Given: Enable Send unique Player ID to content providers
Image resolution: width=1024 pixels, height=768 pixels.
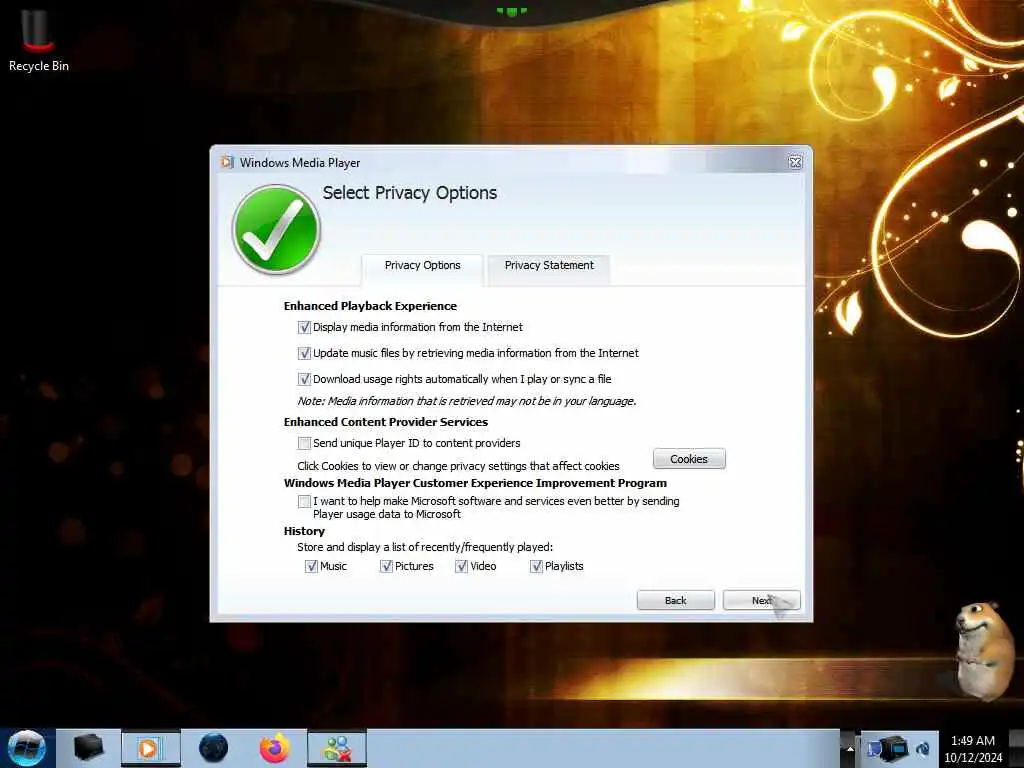Looking at the screenshot, I should [x=304, y=443].
